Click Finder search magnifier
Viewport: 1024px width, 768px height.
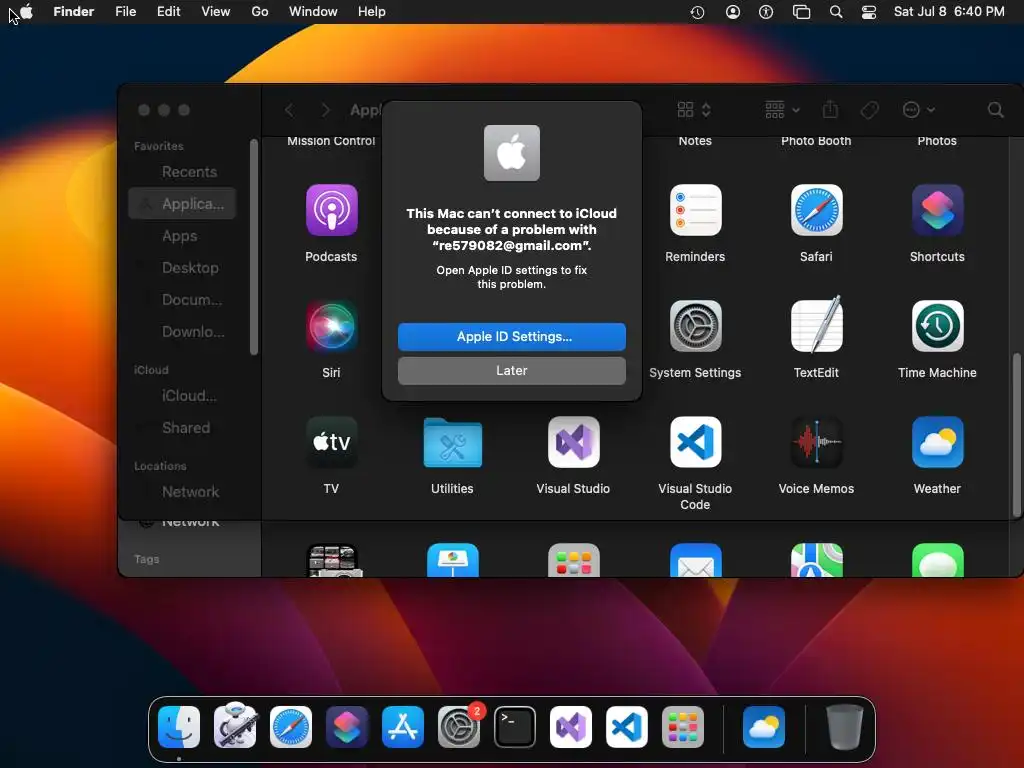tap(995, 110)
